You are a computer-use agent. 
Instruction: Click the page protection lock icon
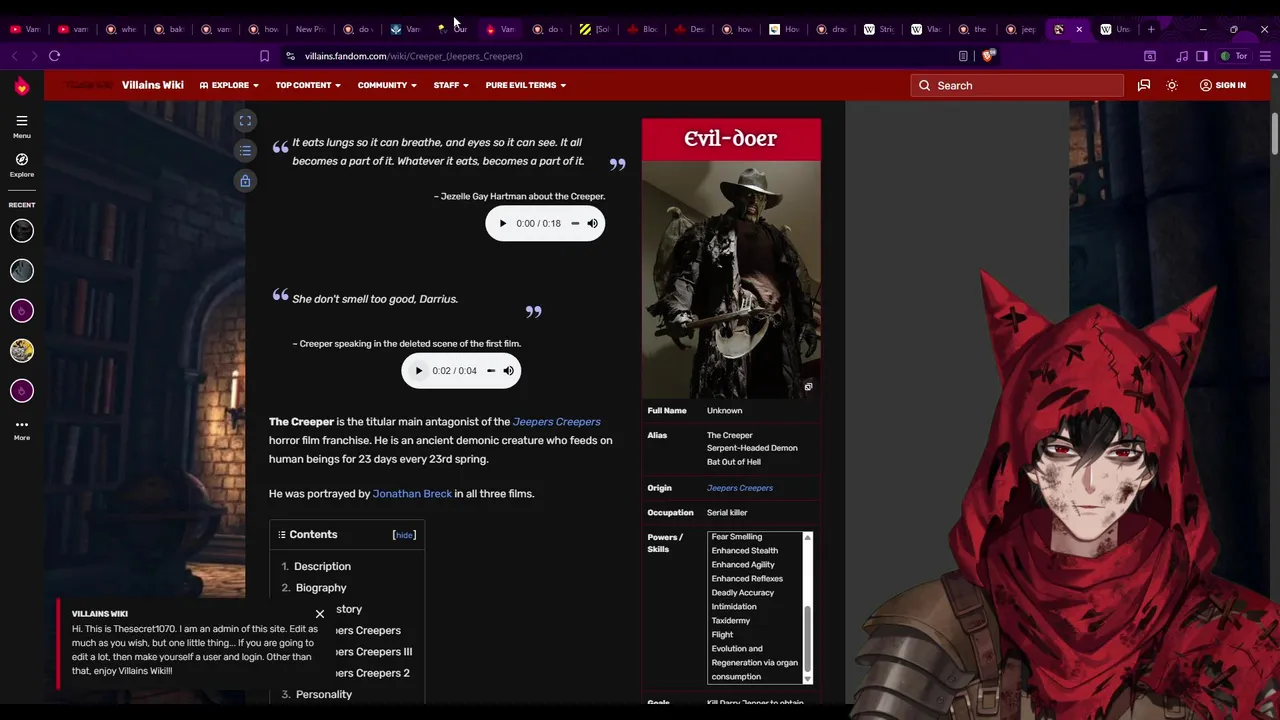[245, 181]
